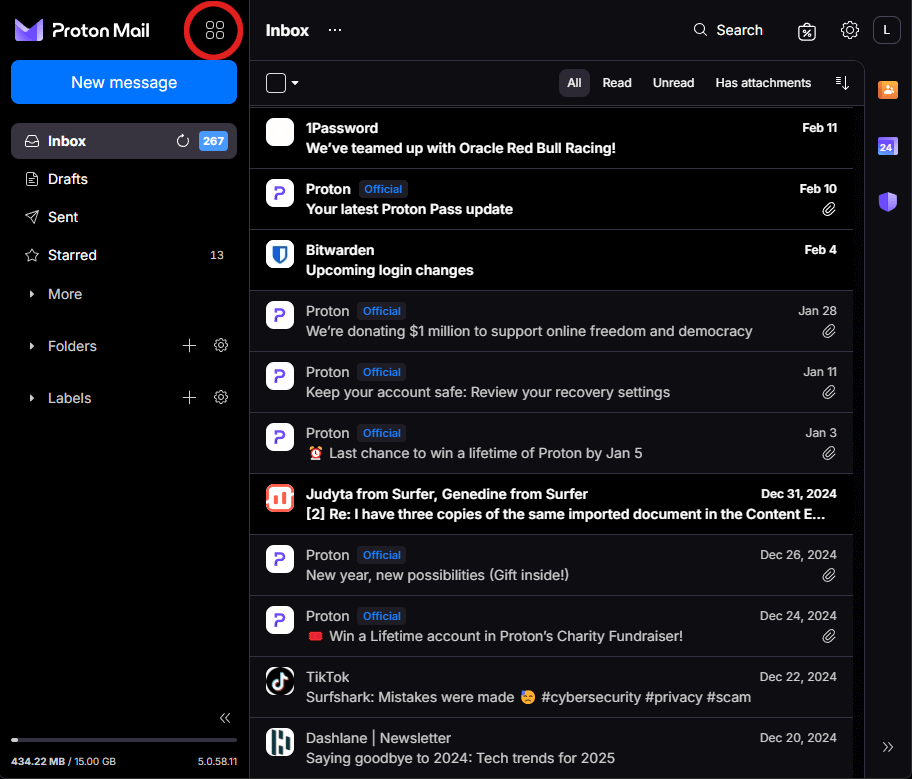Click the TikTok sender avatar

pyautogui.click(x=280, y=681)
